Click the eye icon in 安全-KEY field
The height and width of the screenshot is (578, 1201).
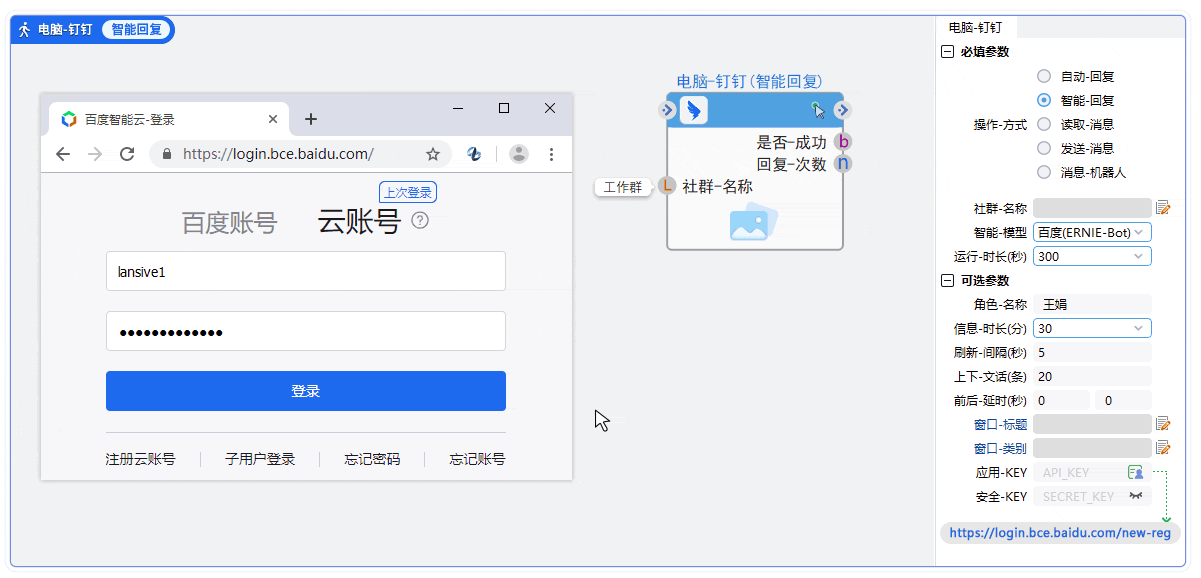click(1136, 496)
